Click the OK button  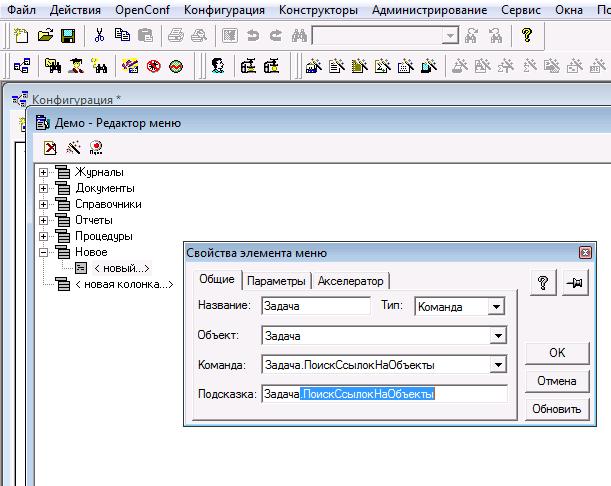(557, 353)
